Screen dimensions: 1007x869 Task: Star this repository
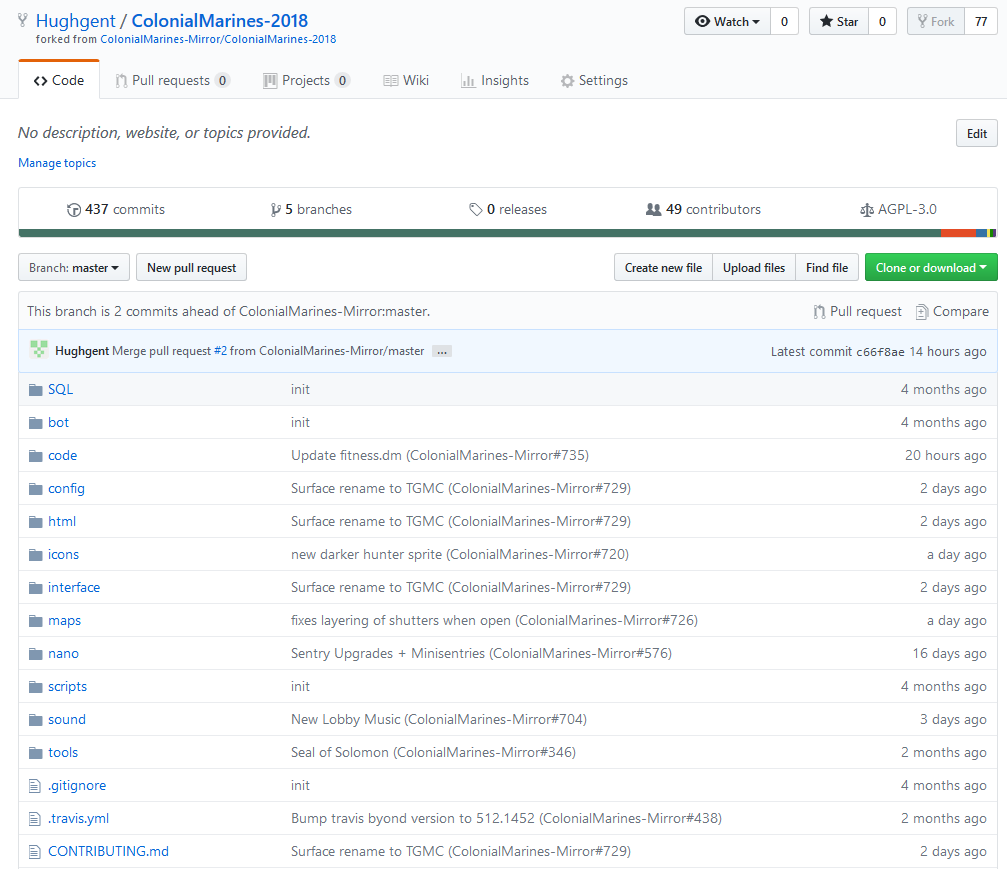[839, 21]
